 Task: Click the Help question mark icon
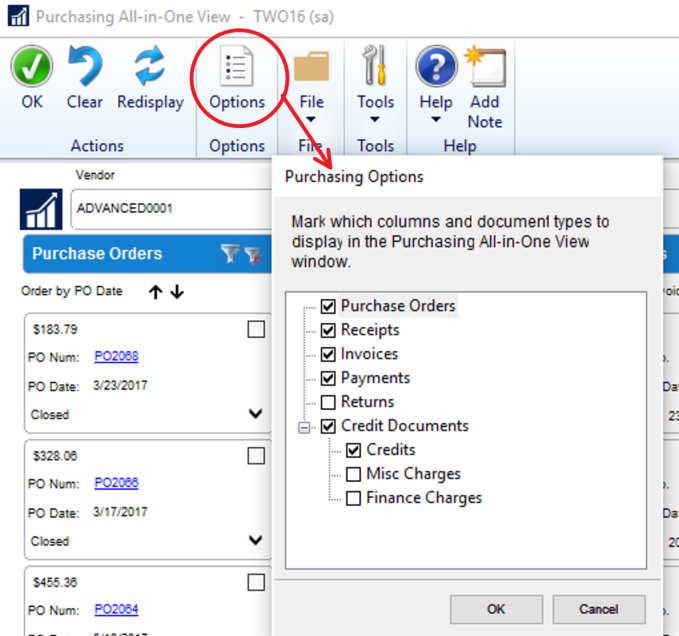436,68
